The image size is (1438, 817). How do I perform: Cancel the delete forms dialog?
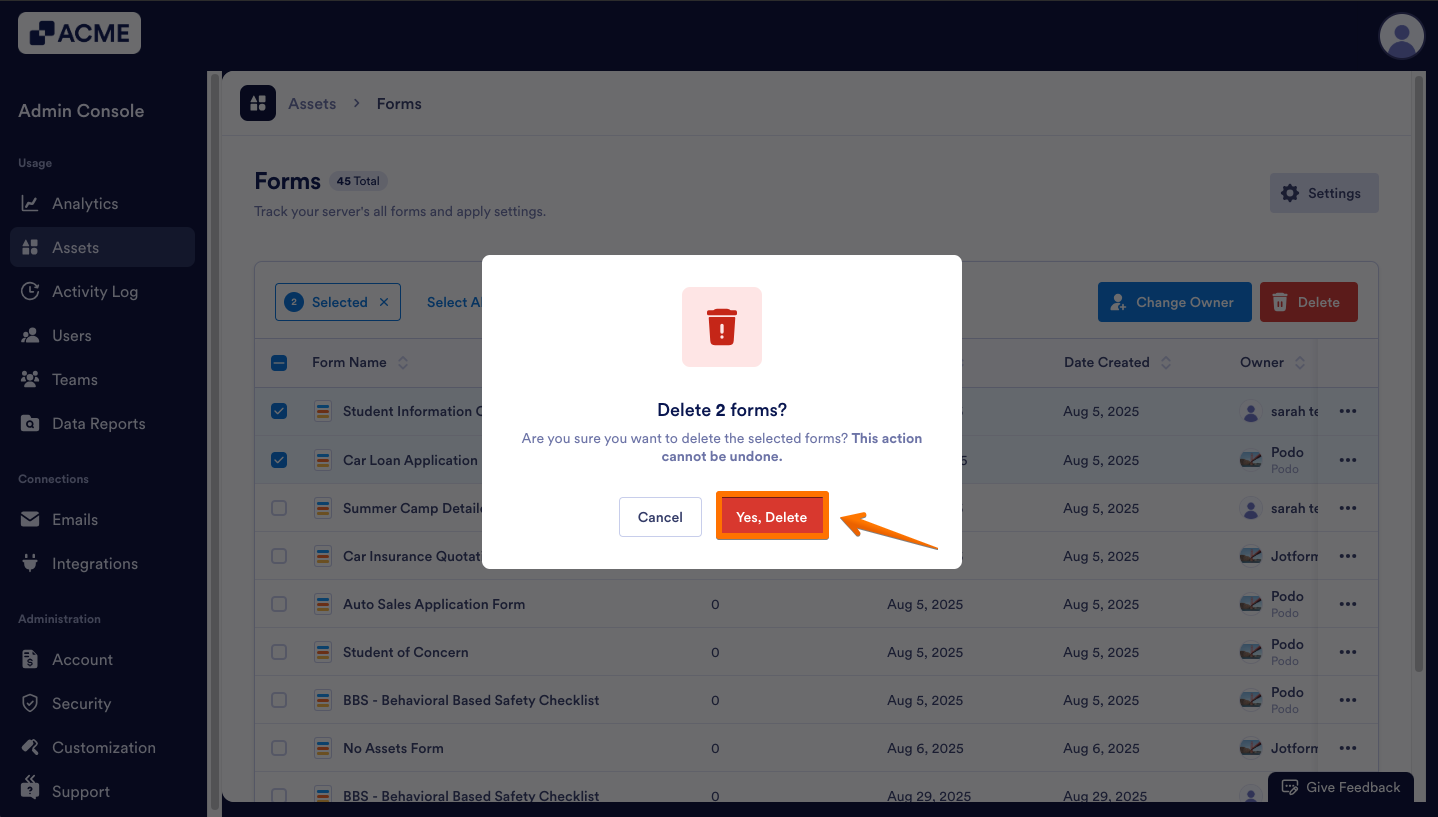[660, 516]
